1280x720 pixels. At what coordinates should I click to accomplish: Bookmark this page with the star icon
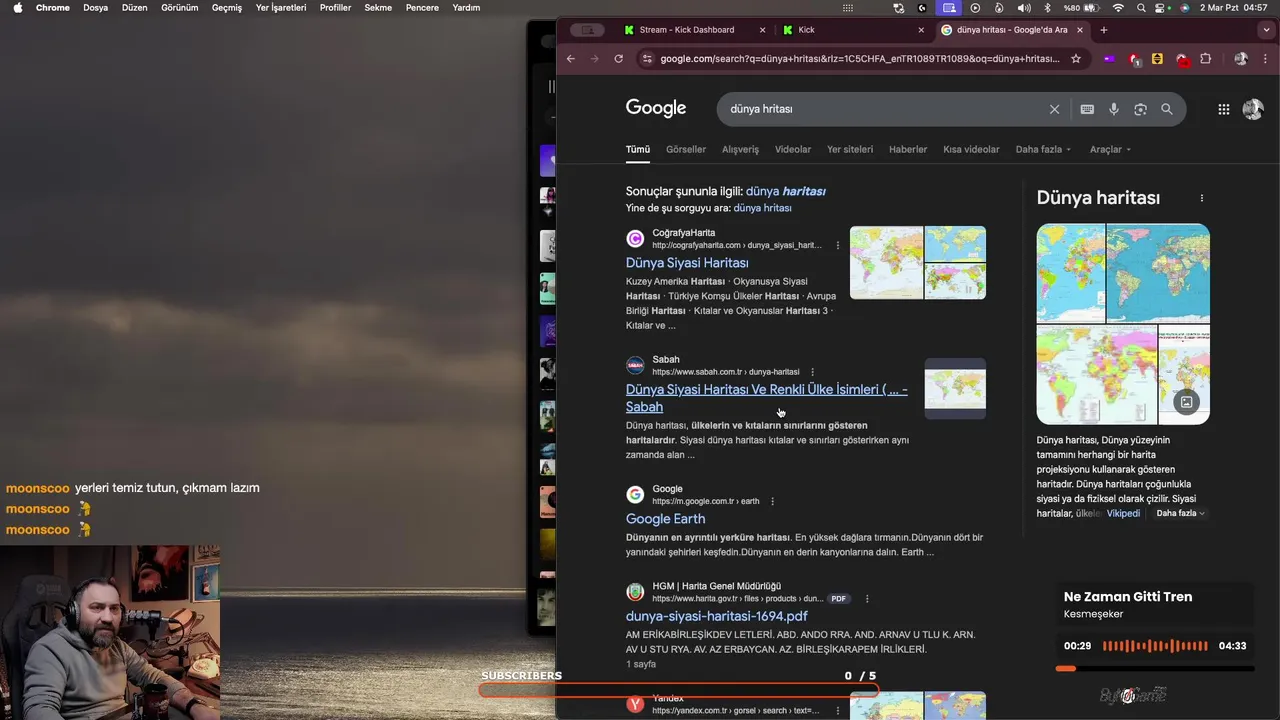pyautogui.click(x=1076, y=59)
